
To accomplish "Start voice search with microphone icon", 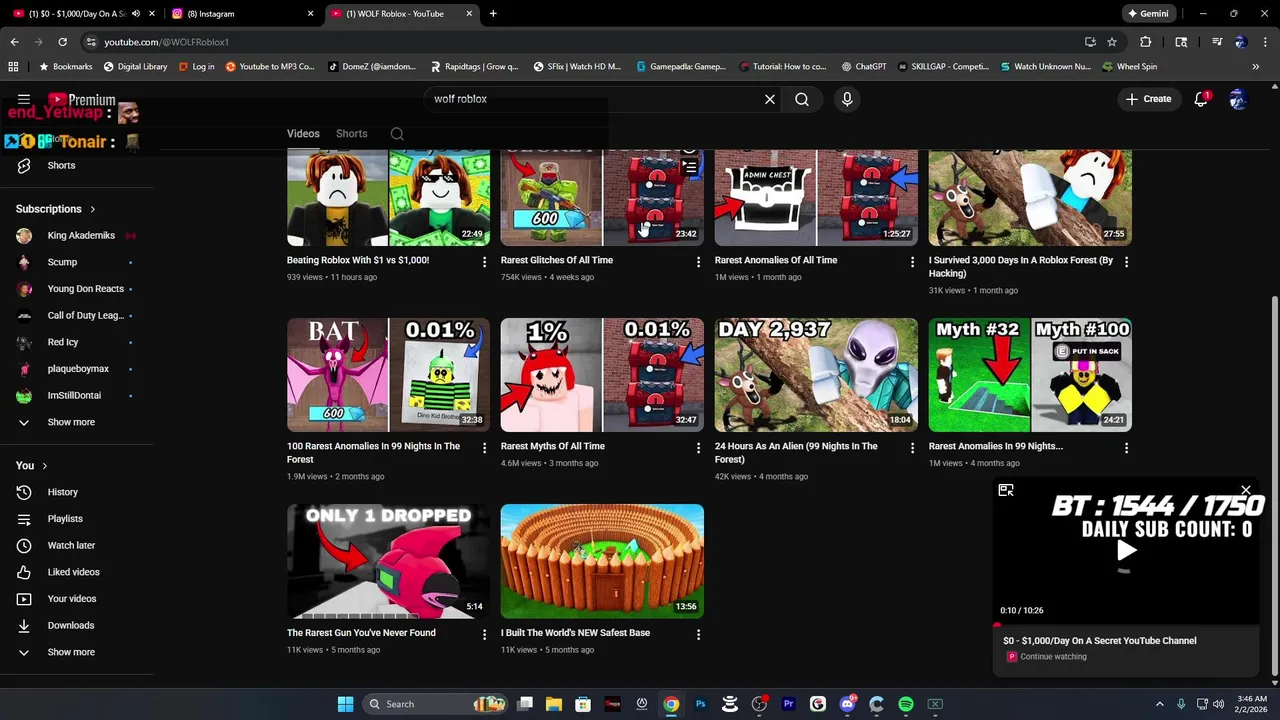I will pos(847,99).
